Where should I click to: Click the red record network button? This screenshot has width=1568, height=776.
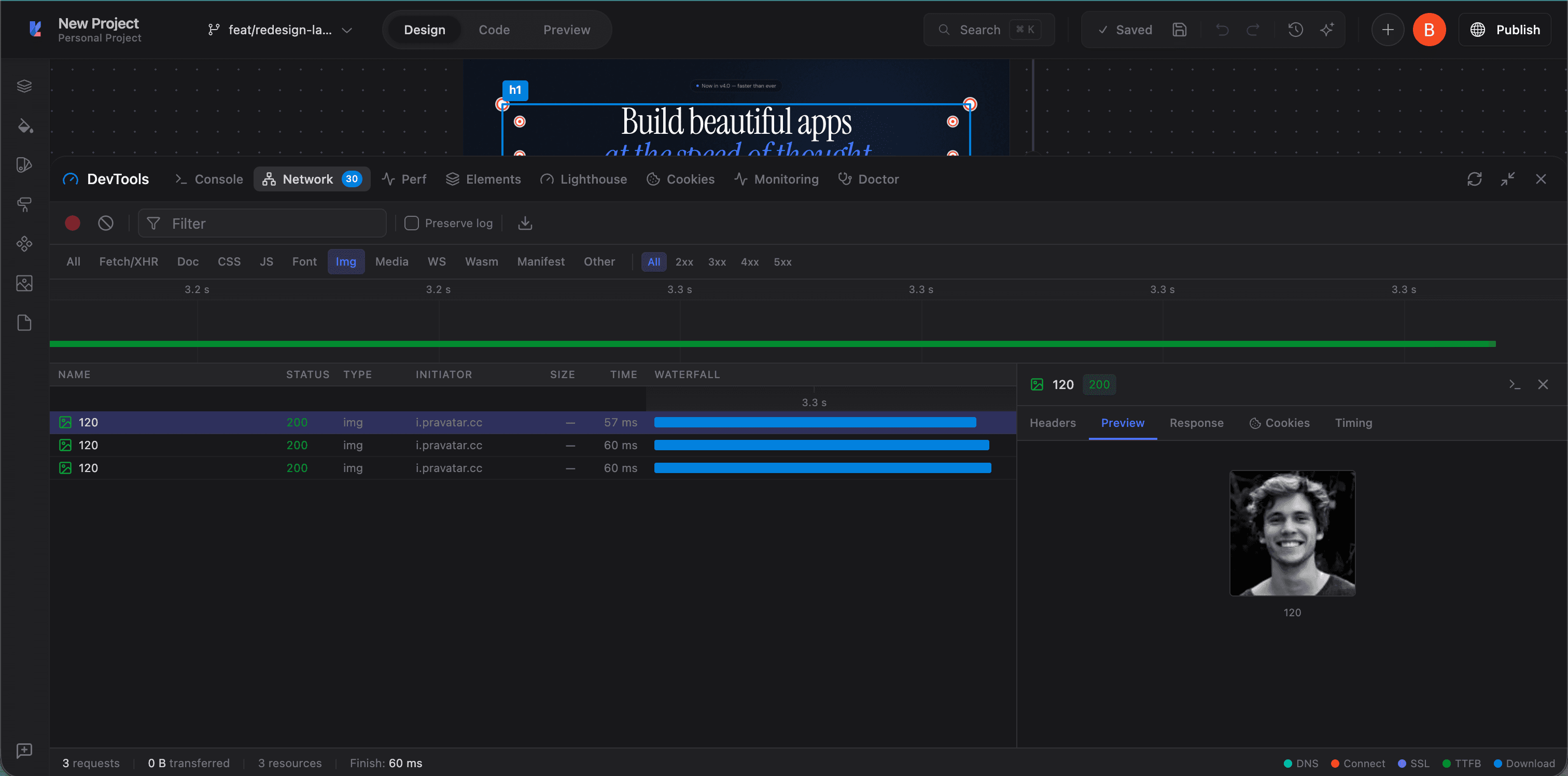click(73, 224)
